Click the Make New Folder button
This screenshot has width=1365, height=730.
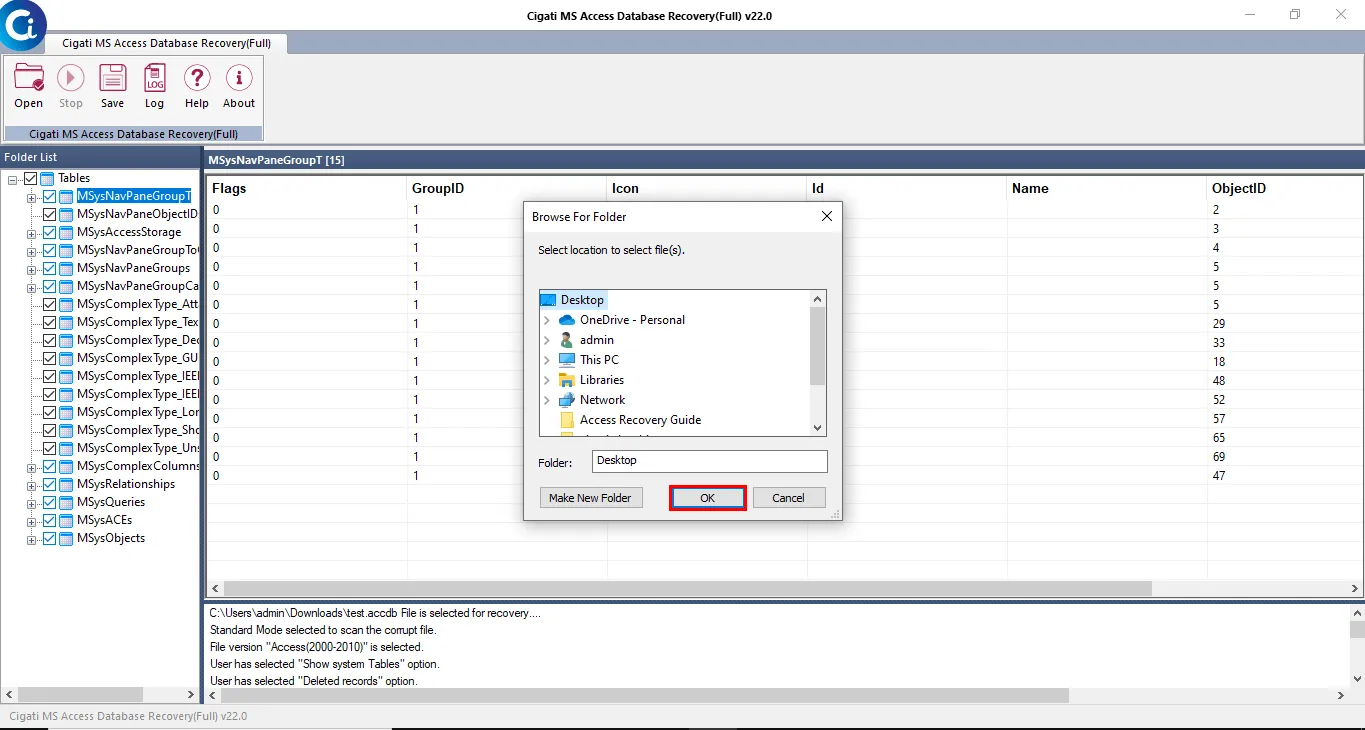[x=590, y=498]
